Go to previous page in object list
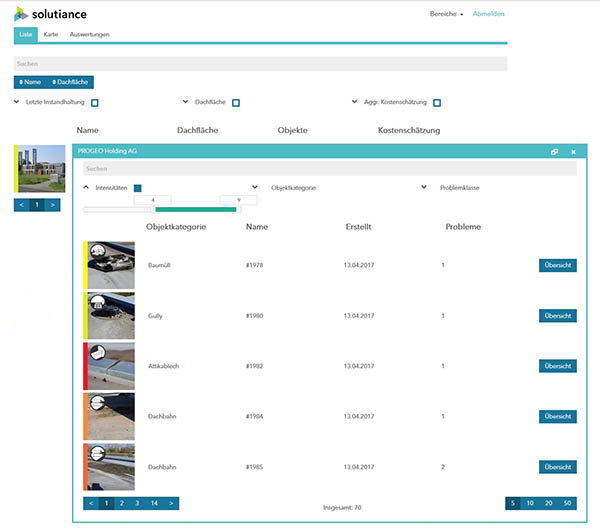This screenshot has width=600, height=531. tap(91, 503)
